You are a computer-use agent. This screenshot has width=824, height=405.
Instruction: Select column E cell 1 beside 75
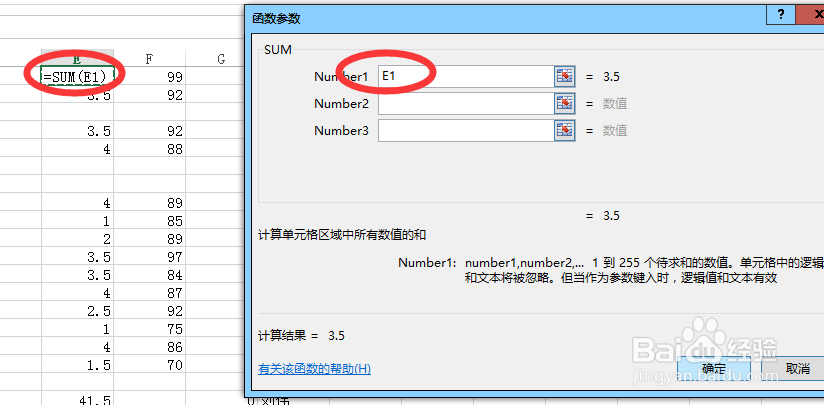[x=77, y=329]
